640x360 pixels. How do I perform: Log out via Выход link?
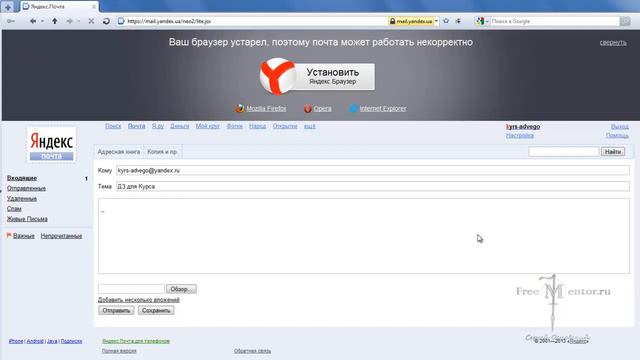pyautogui.click(x=620, y=127)
